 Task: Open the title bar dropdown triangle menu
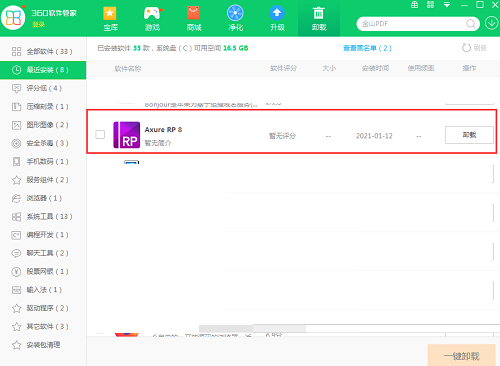coord(447,5)
